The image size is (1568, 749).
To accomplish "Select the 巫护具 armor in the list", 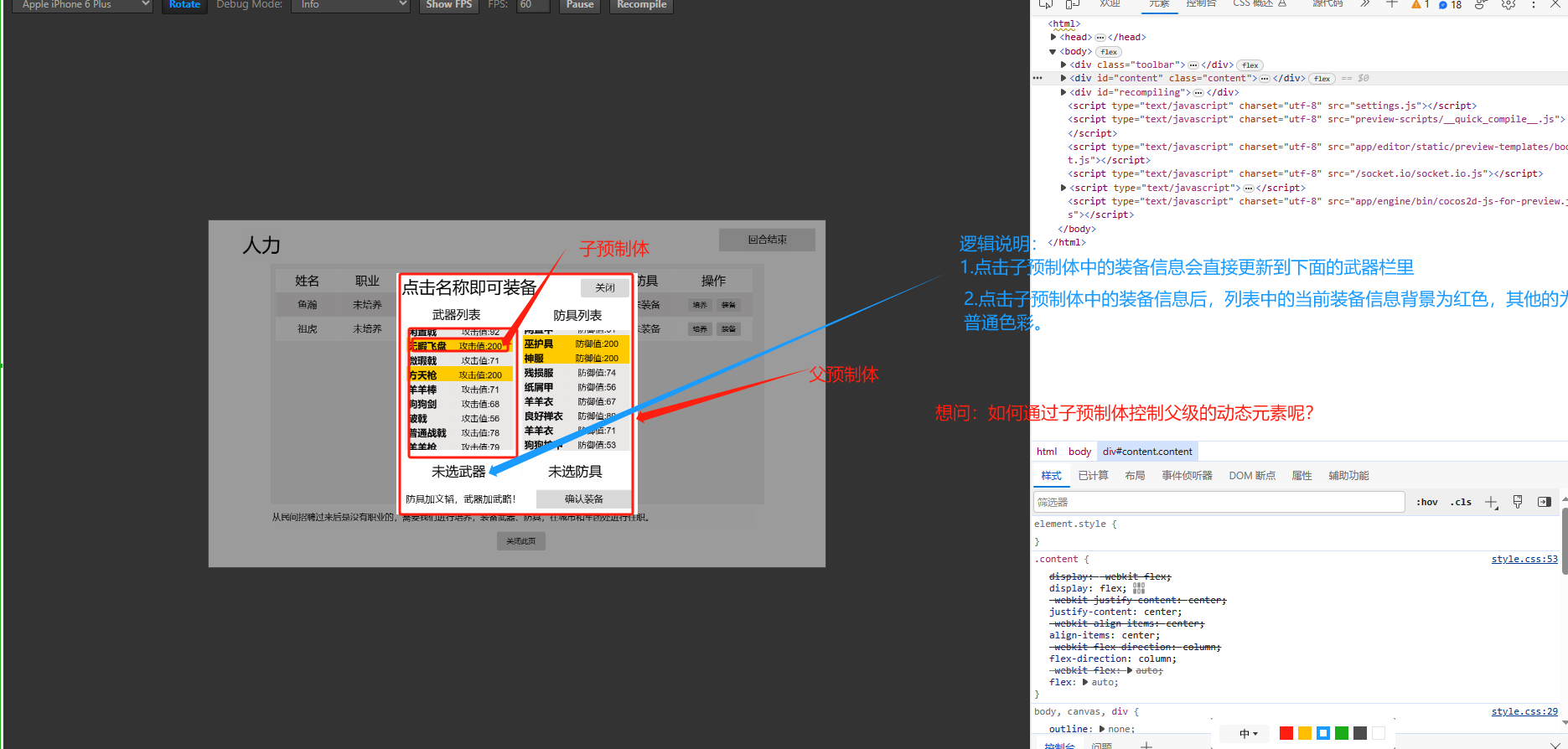I will point(576,344).
